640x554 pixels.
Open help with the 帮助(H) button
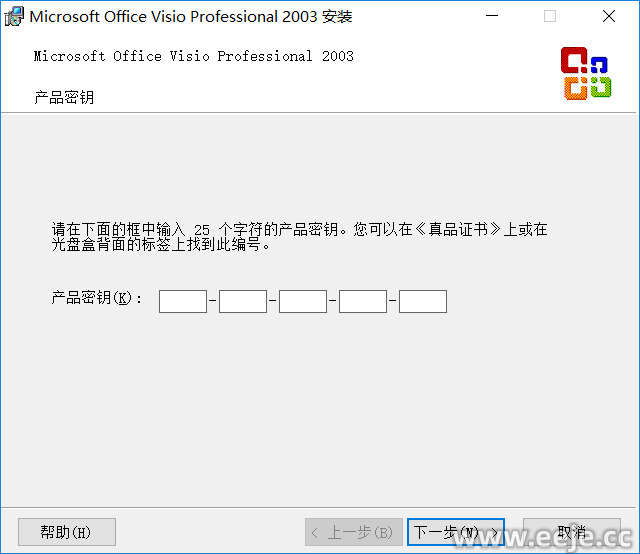tap(67, 532)
